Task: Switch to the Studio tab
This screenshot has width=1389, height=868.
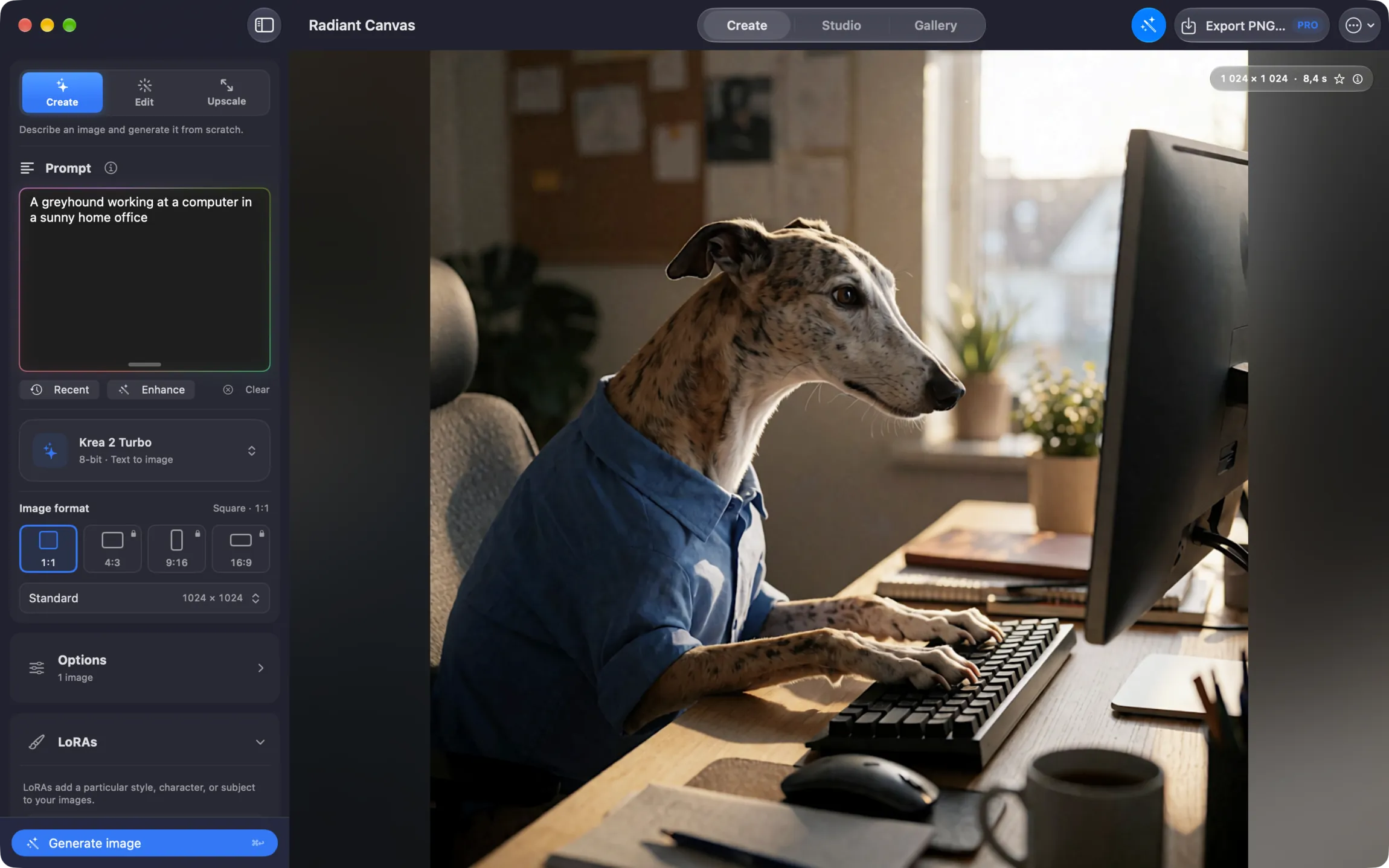Action: [841, 25]
